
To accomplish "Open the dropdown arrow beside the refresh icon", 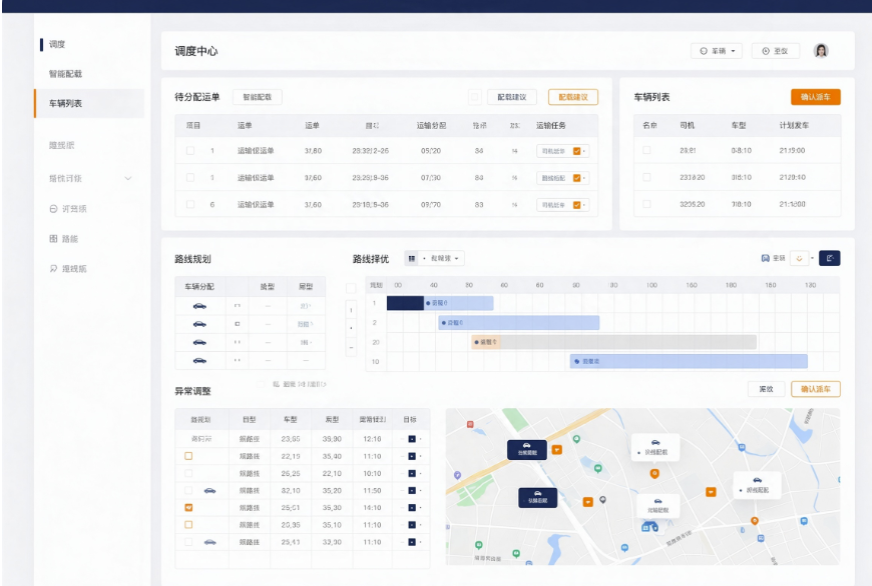I will pos(812,258).
